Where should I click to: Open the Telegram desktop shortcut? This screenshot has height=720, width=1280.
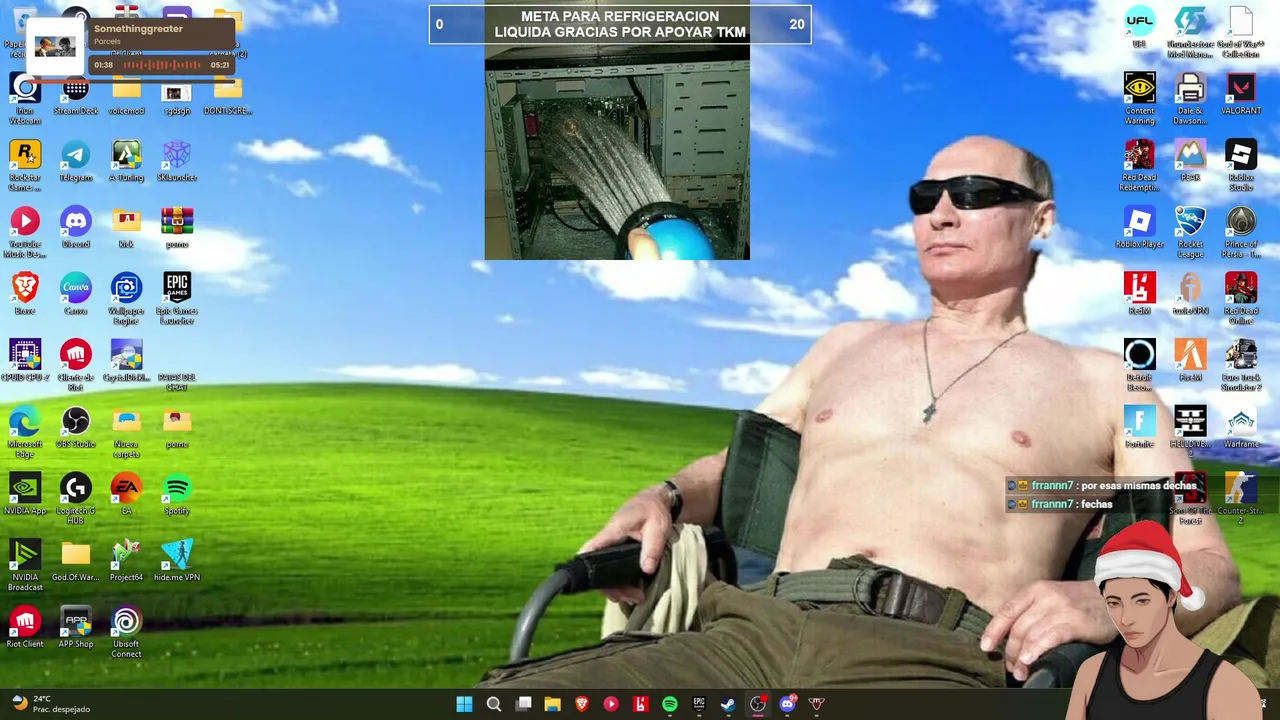76,162
